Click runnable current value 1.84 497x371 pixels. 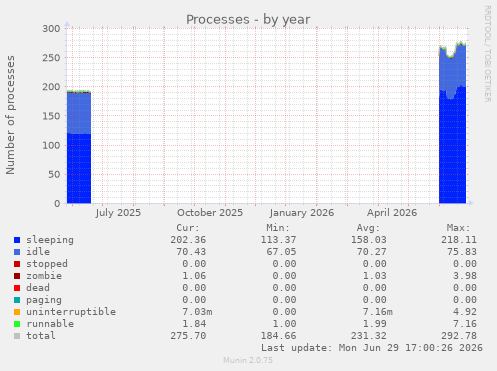(194, 324)
